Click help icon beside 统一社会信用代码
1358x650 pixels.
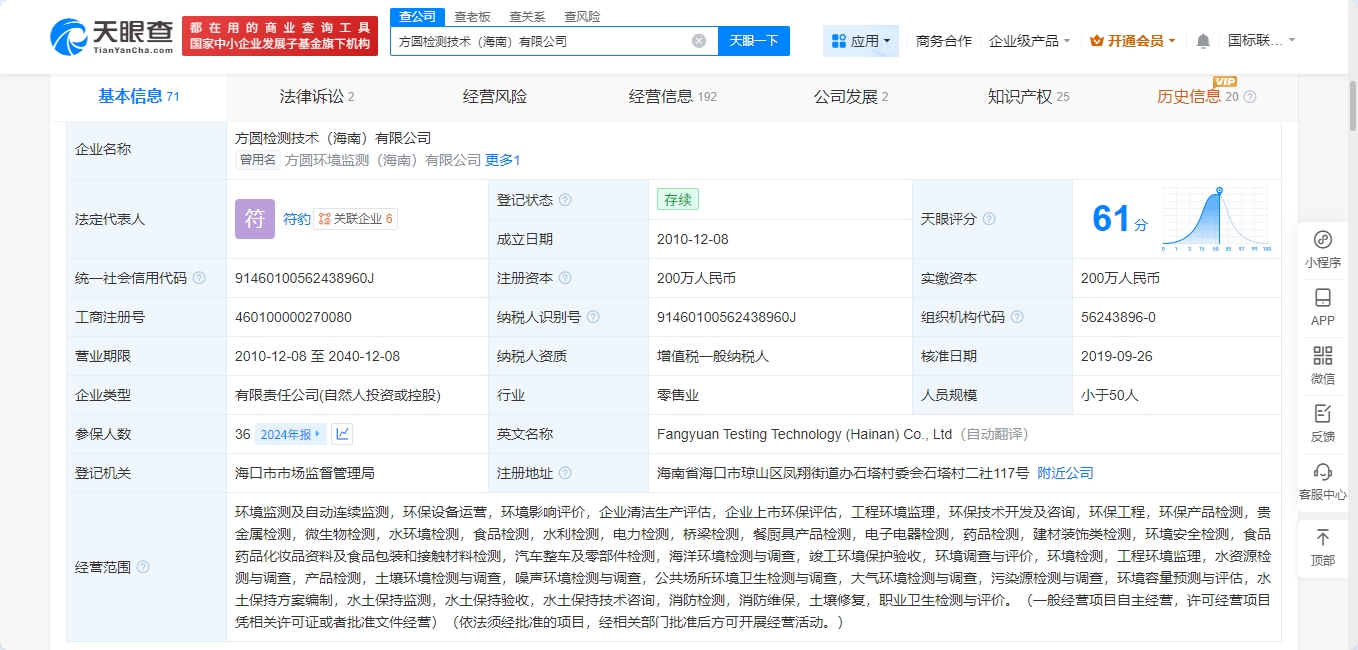click(x=199, y=278)
